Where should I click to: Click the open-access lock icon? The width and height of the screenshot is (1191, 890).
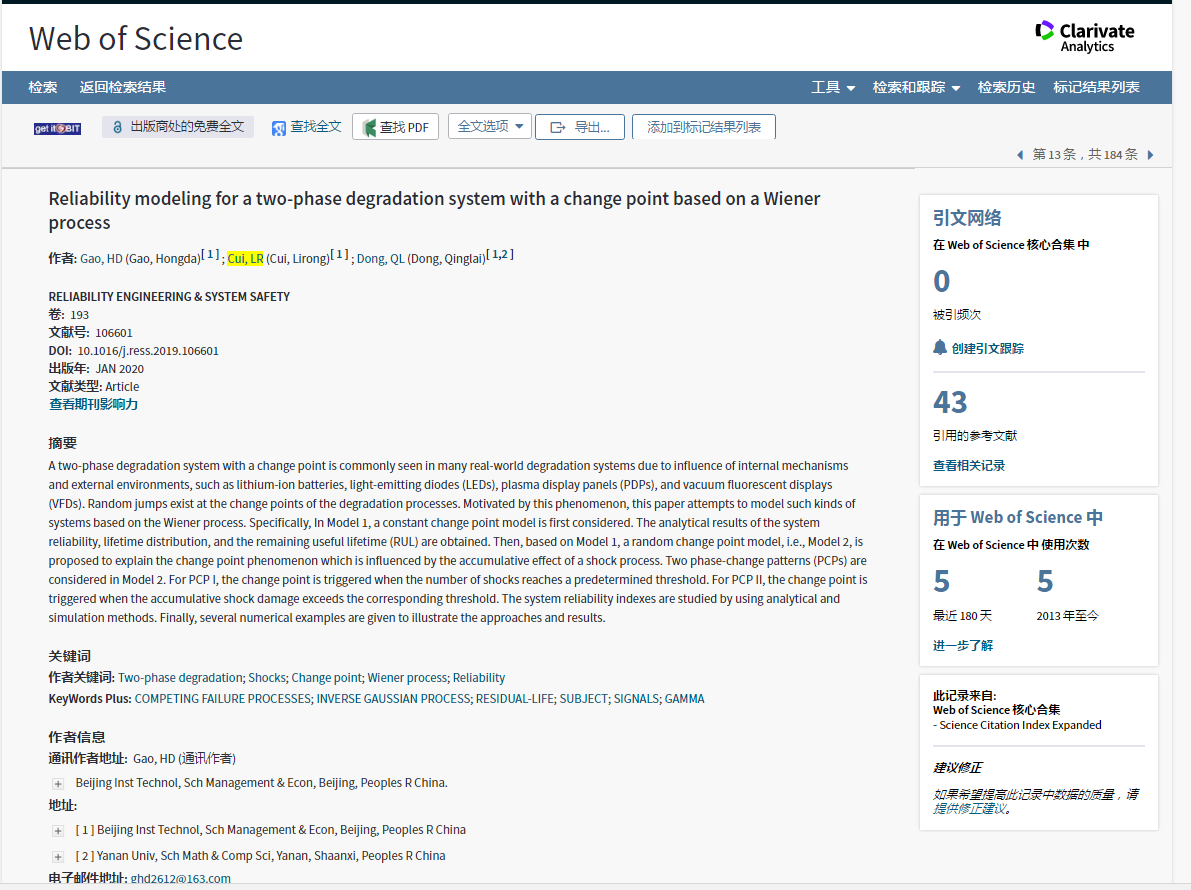[117, 127]
